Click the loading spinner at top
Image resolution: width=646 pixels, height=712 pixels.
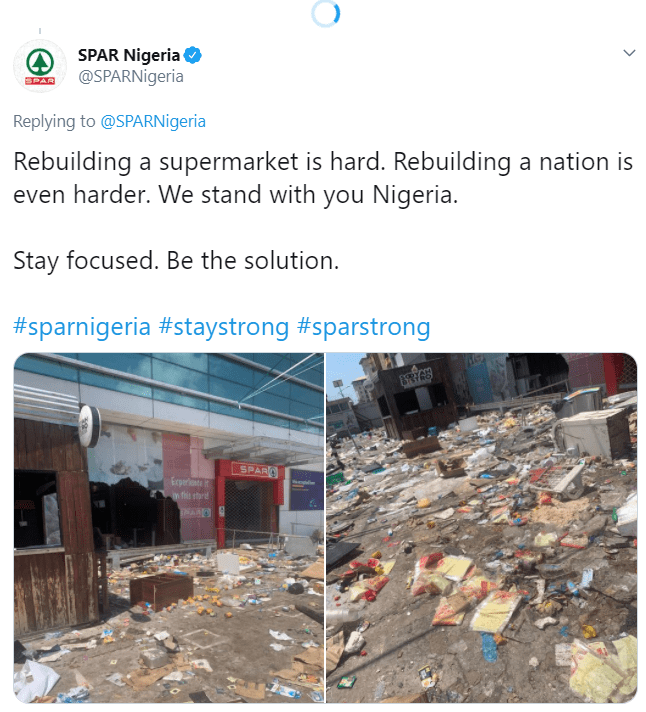[325, 14]
